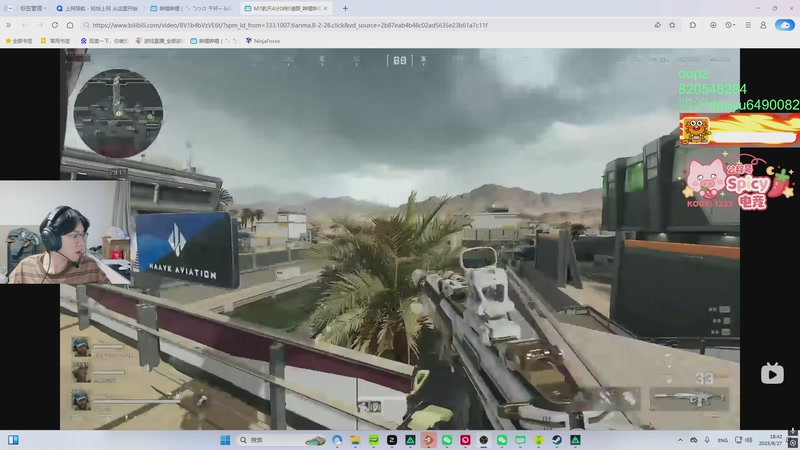The height and width of the screenshot is (450, 800).
Task: Open the volume control in system tray
Action: [x=749, y=440]
